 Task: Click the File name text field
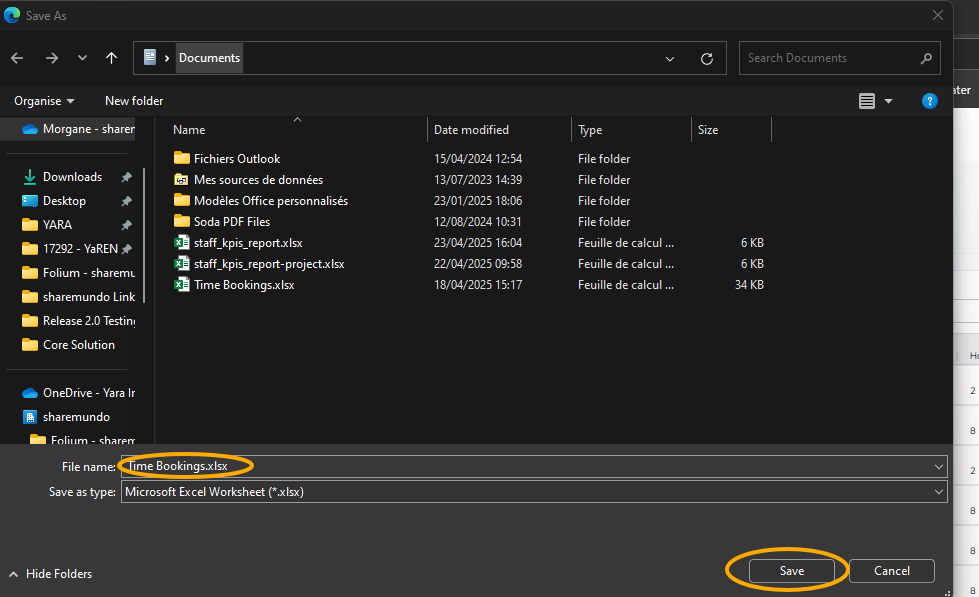pyautogui.click(x=530, y=466)
